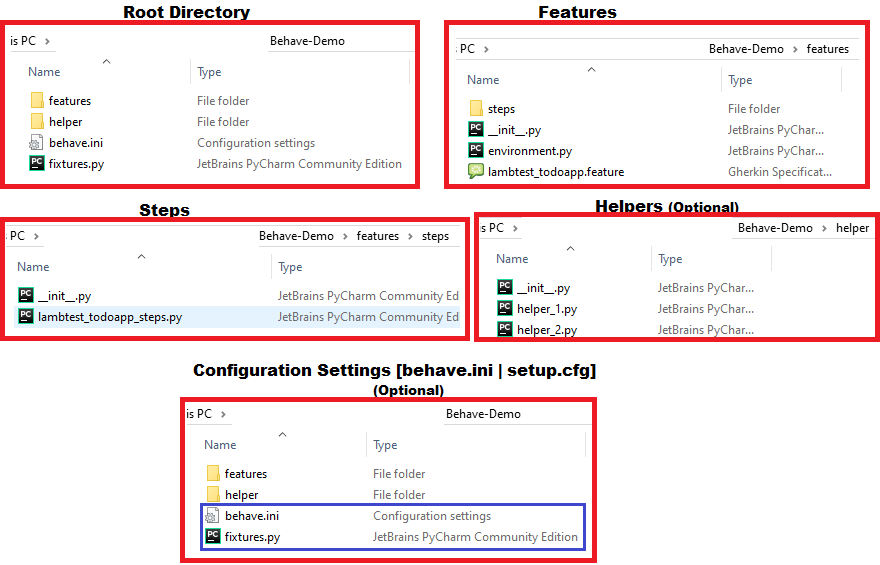Viewport: 880px width, 565px height.
Task: Select 'helper_1.py' file name
Action: click(x=547, y=309)
